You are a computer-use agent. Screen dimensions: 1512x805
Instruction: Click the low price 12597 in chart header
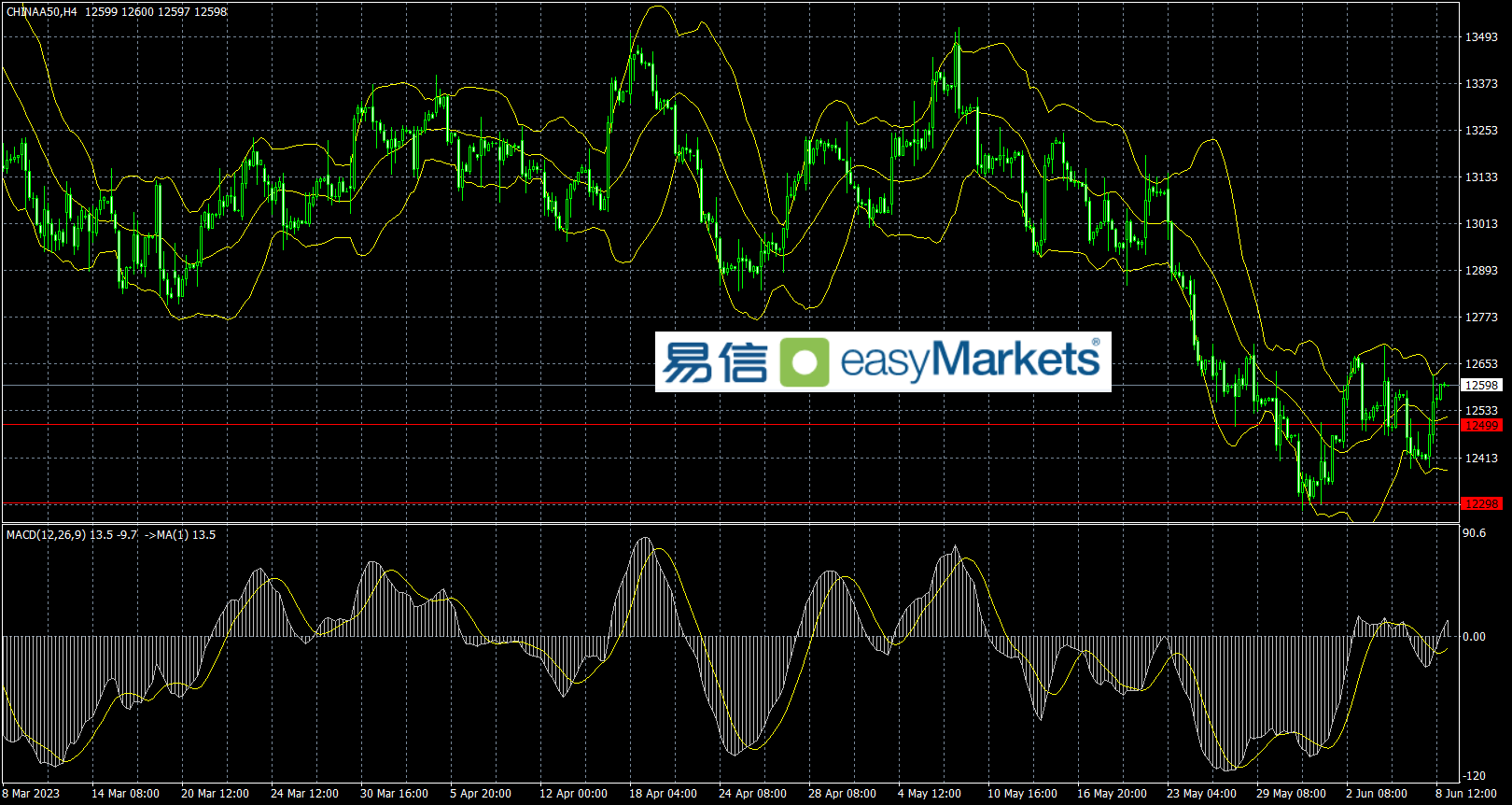point(174,12)
